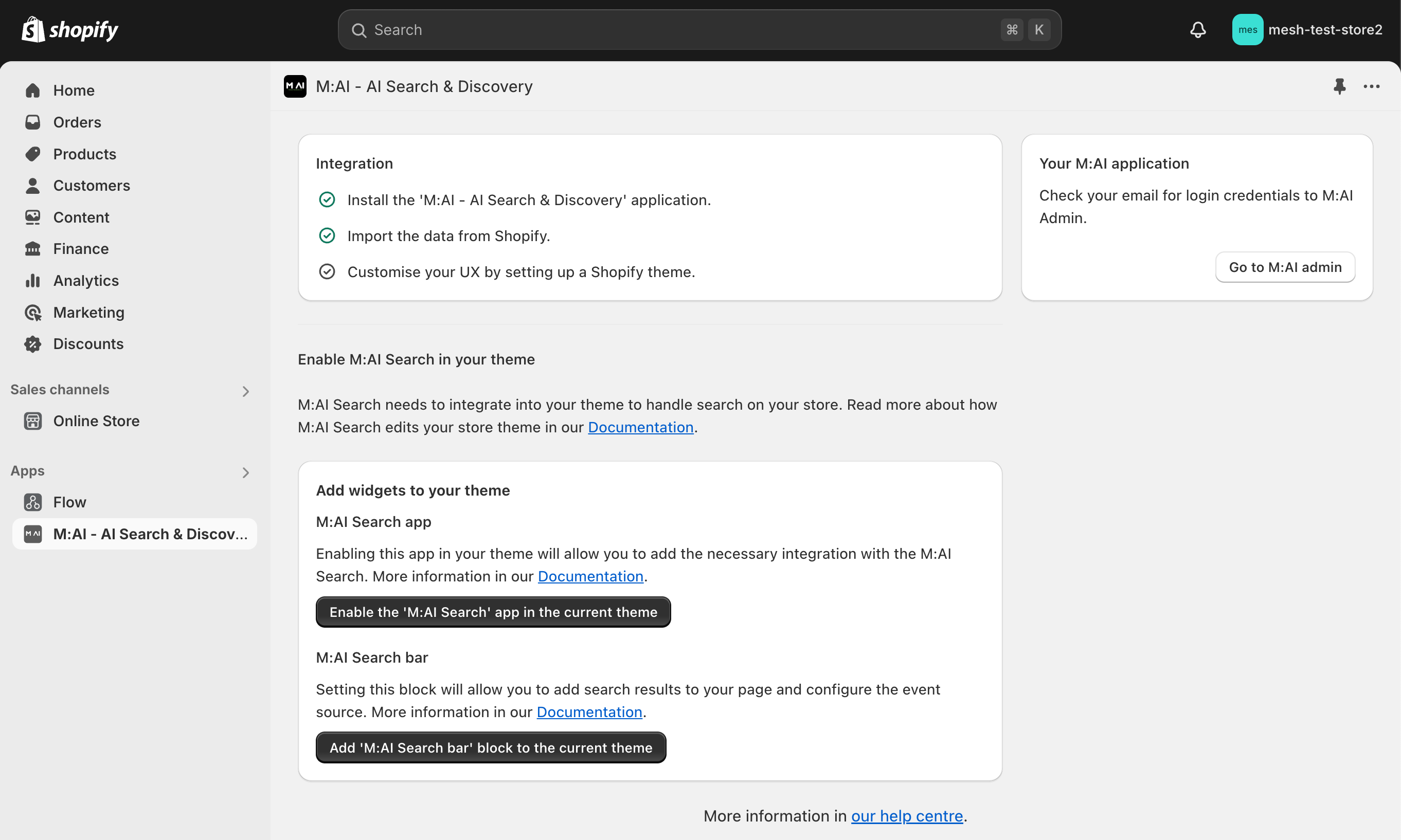1401x840 pixels.
Task: Click 'Install the M:AI' step text
Action: click(x=529, y=200)
